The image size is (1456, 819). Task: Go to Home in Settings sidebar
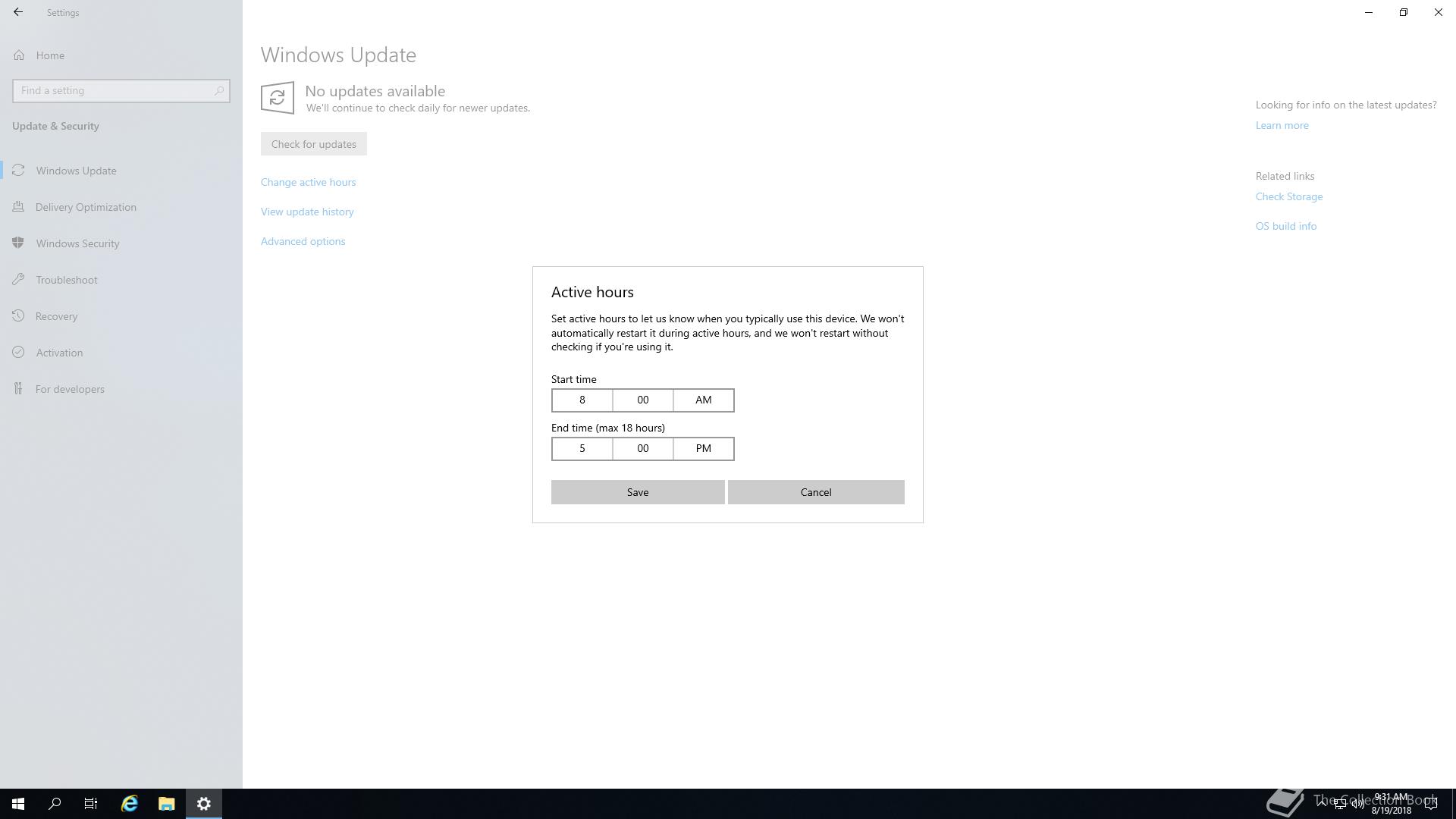tap(121, 55)
